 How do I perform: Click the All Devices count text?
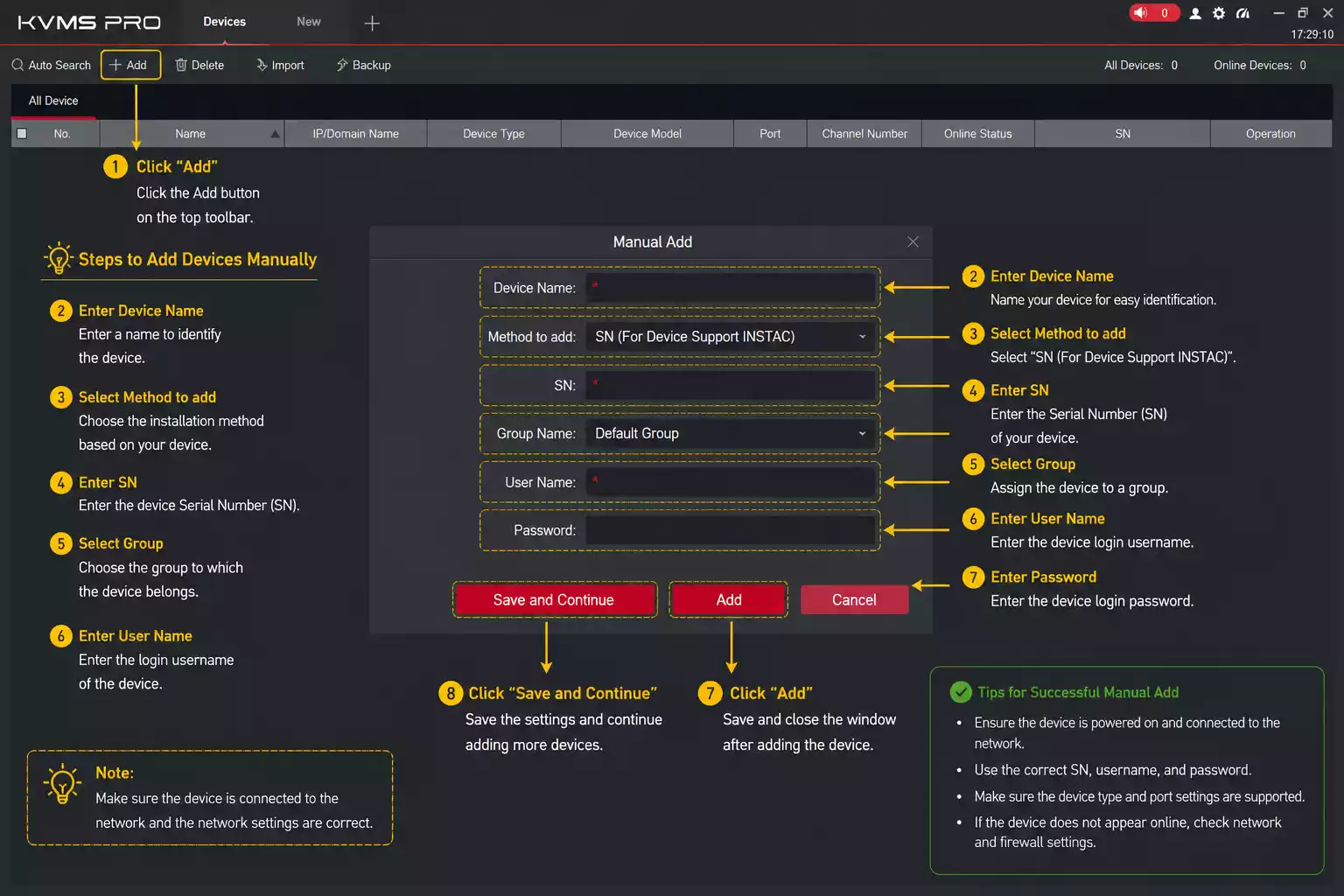point(1141,65)
